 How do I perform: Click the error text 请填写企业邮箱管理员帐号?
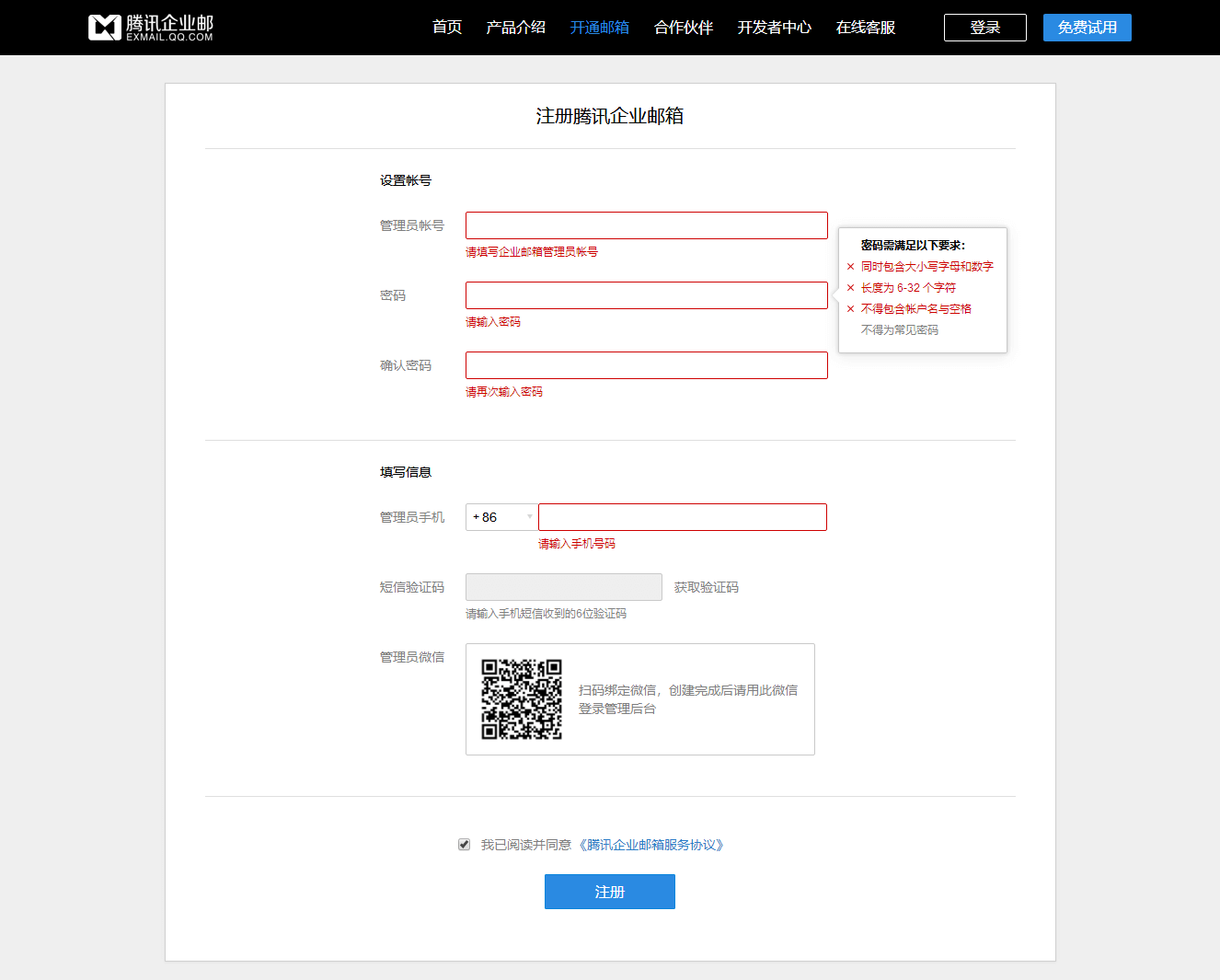point(532,252)
